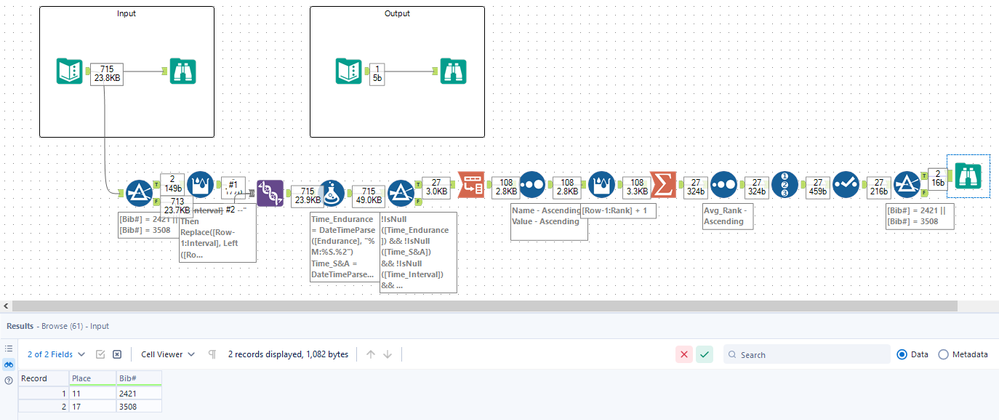Click the 27 459b connection label
The width and height of the screenshot is (999, 420).
point(816,185)
